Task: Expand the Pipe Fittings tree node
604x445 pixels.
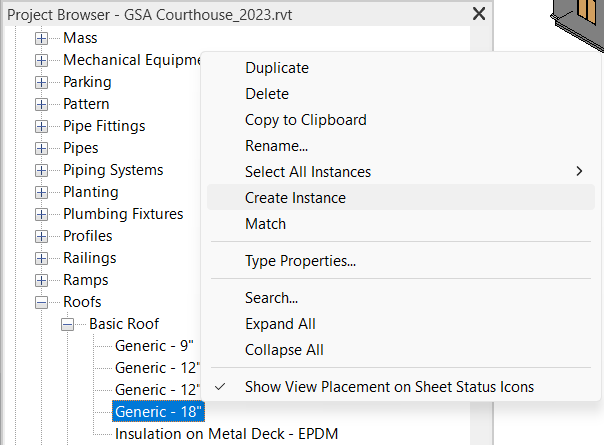Action: coord(42,126)
